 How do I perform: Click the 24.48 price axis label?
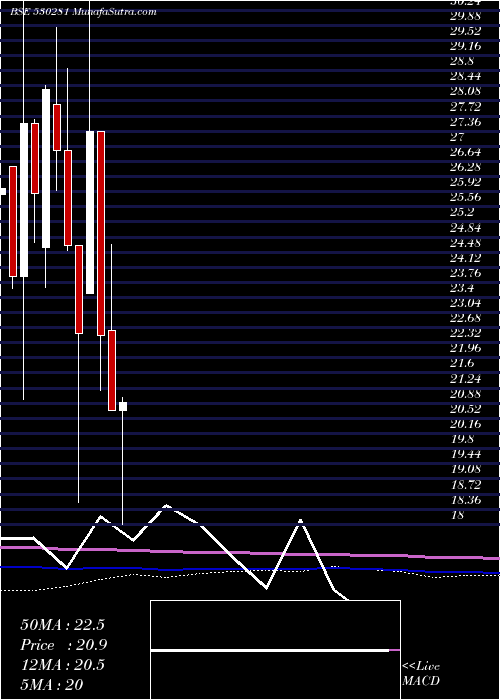pos(466,242)
